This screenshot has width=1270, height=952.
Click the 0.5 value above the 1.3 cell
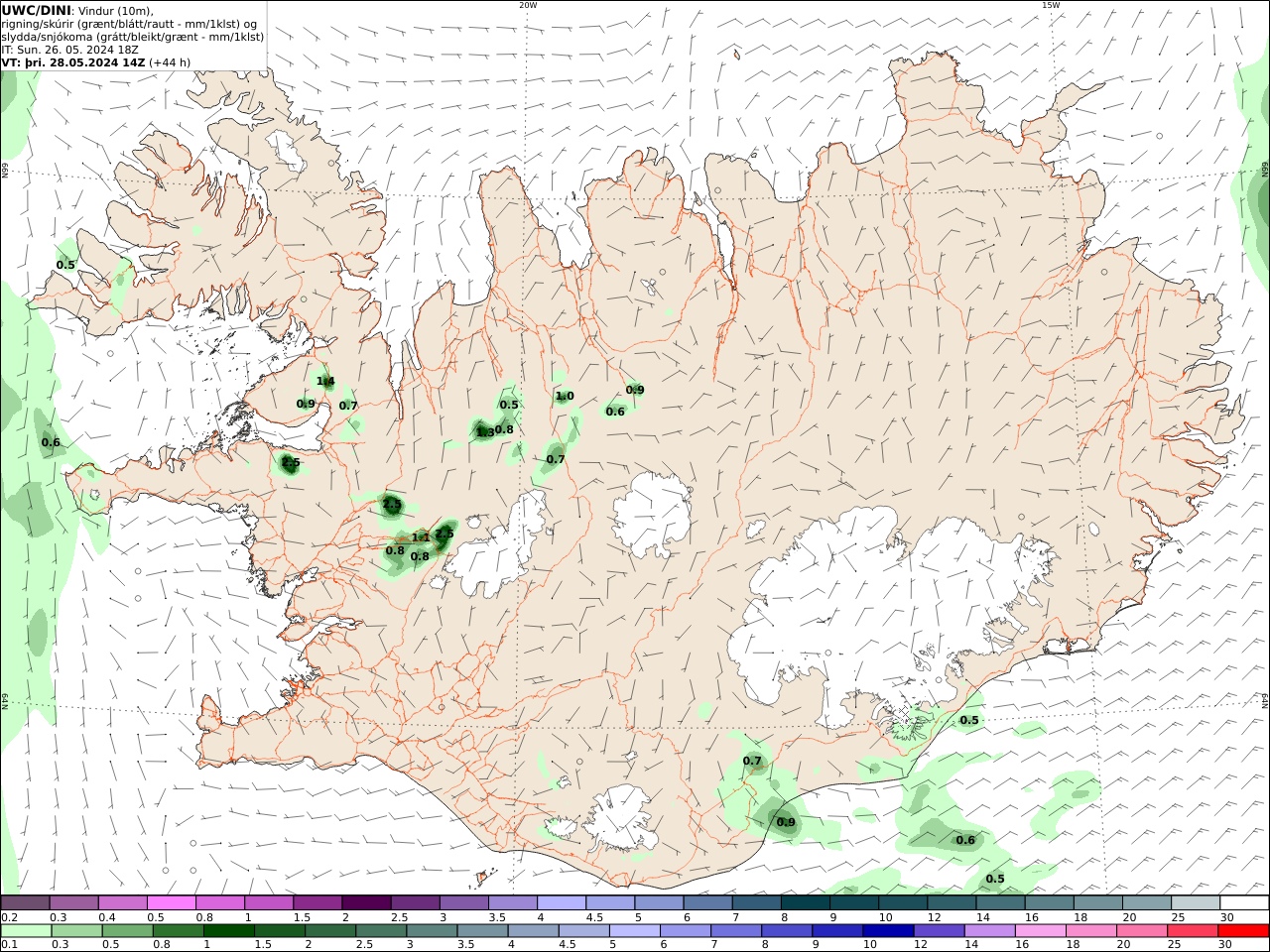(509, 406)
